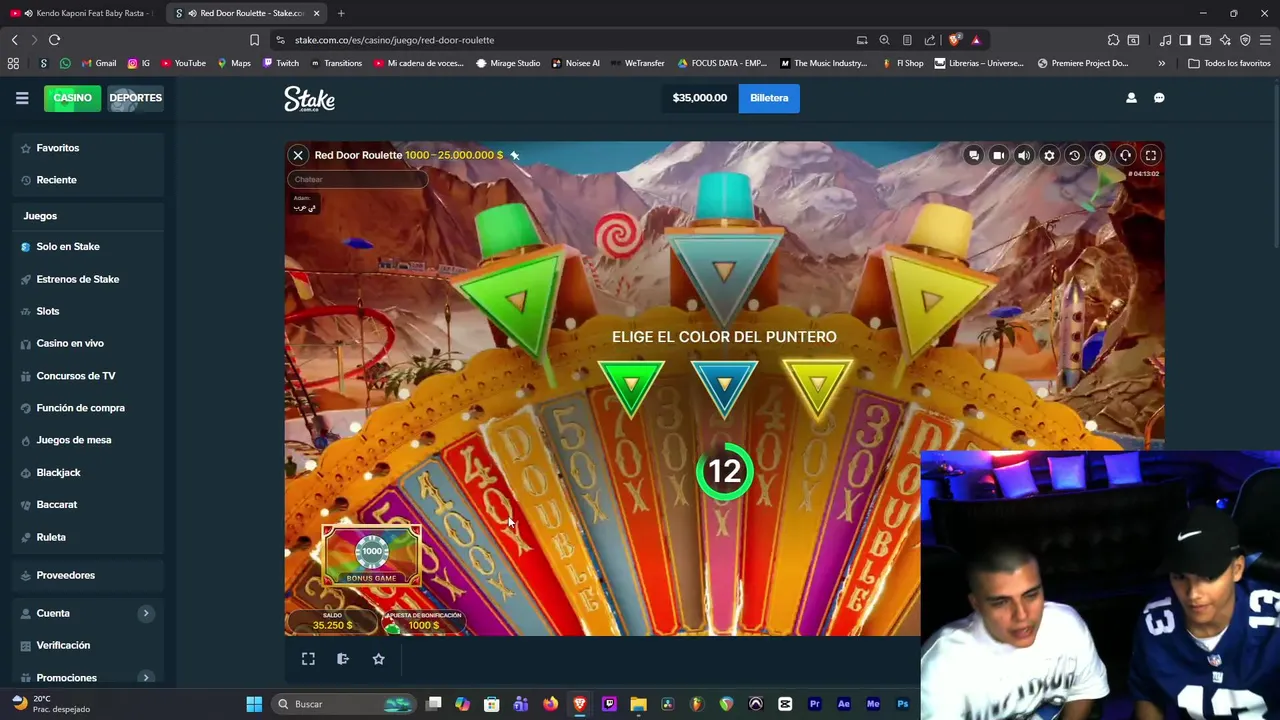Image resolution: width=1280 pixels, height=720 pixels.
Task: Open File Explorer from taskbar
Action: (638, 704)
